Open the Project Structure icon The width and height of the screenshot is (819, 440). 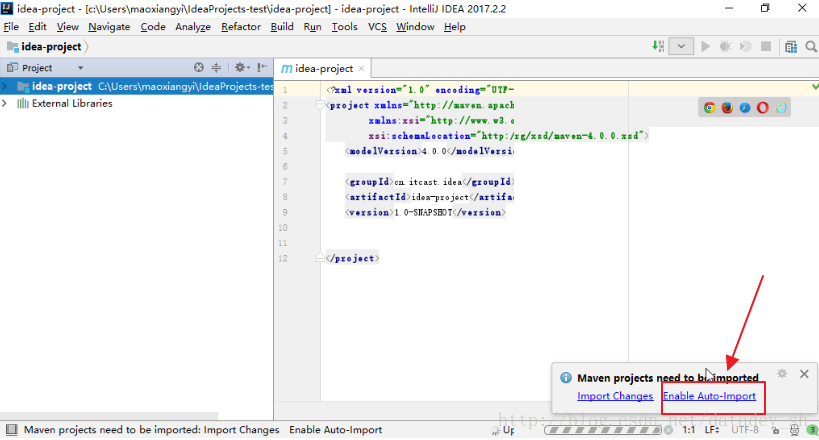point(791,47)
